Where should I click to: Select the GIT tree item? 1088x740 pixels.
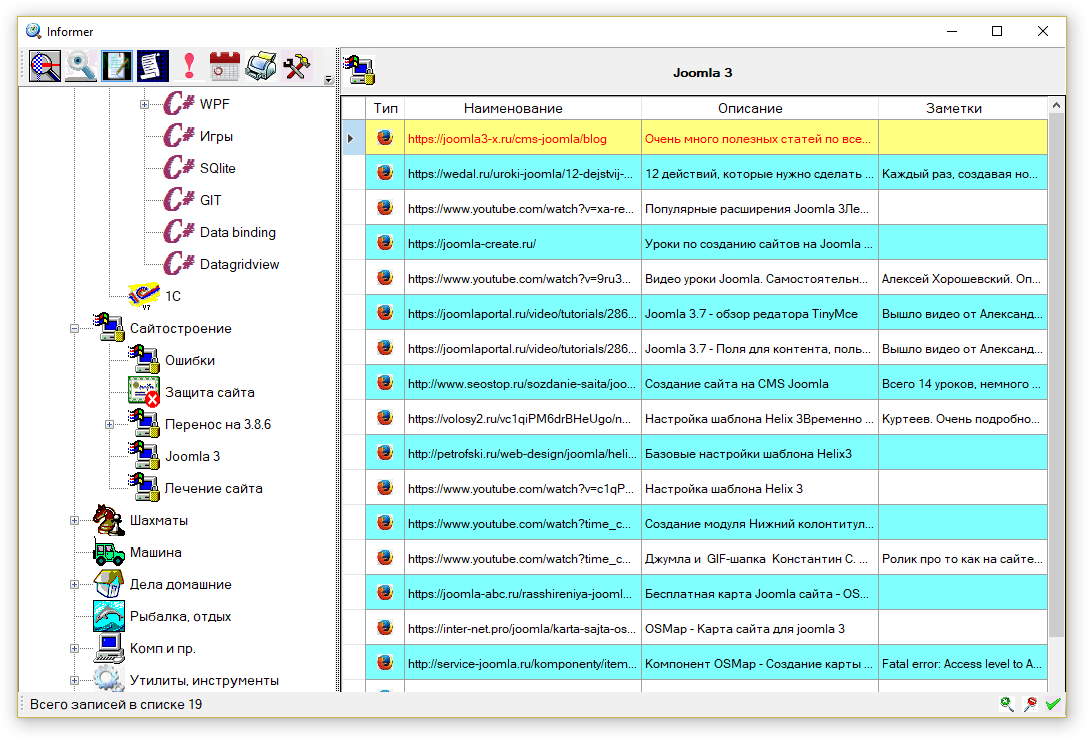point(210,200)
